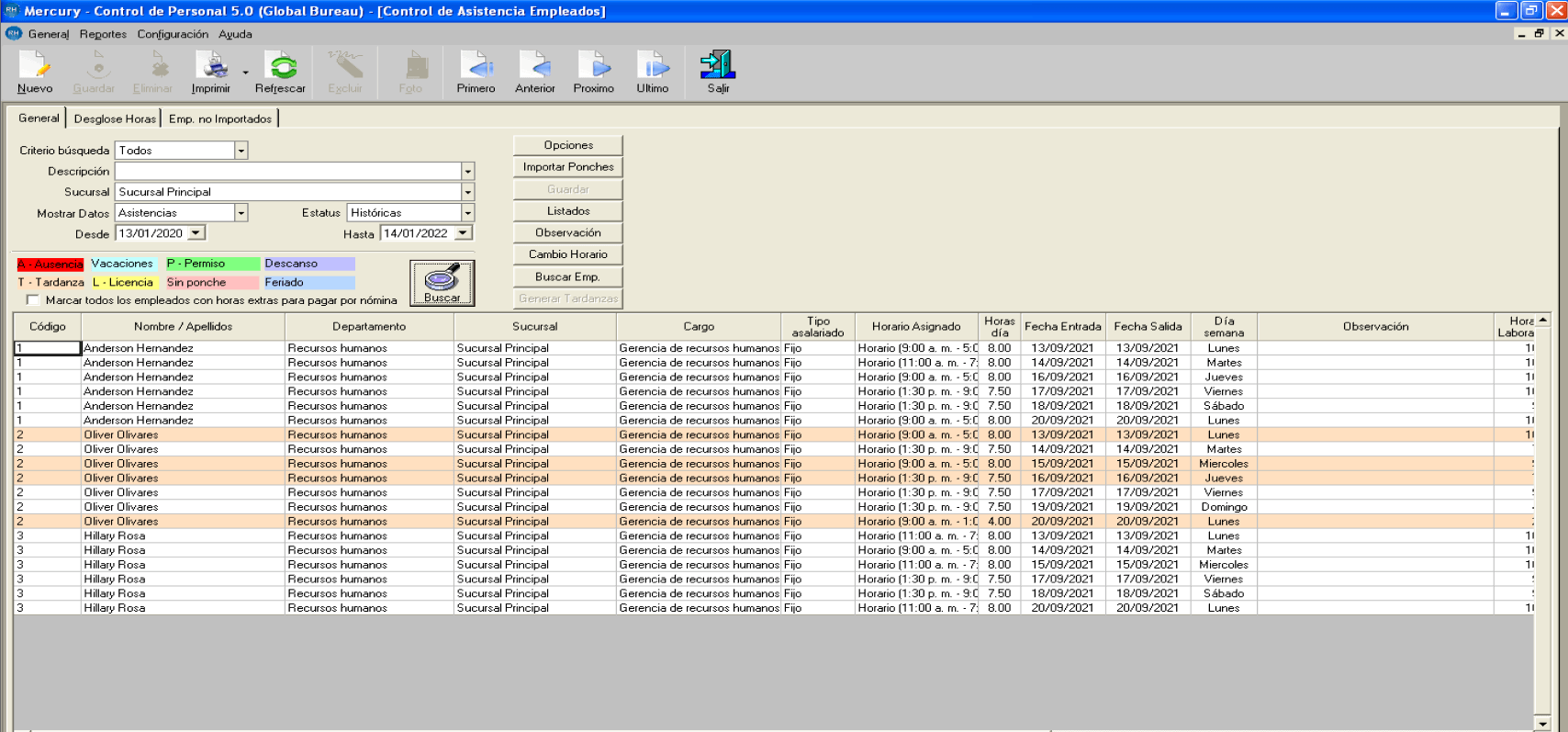
Task: Click the Observación button
Action: 568,232
